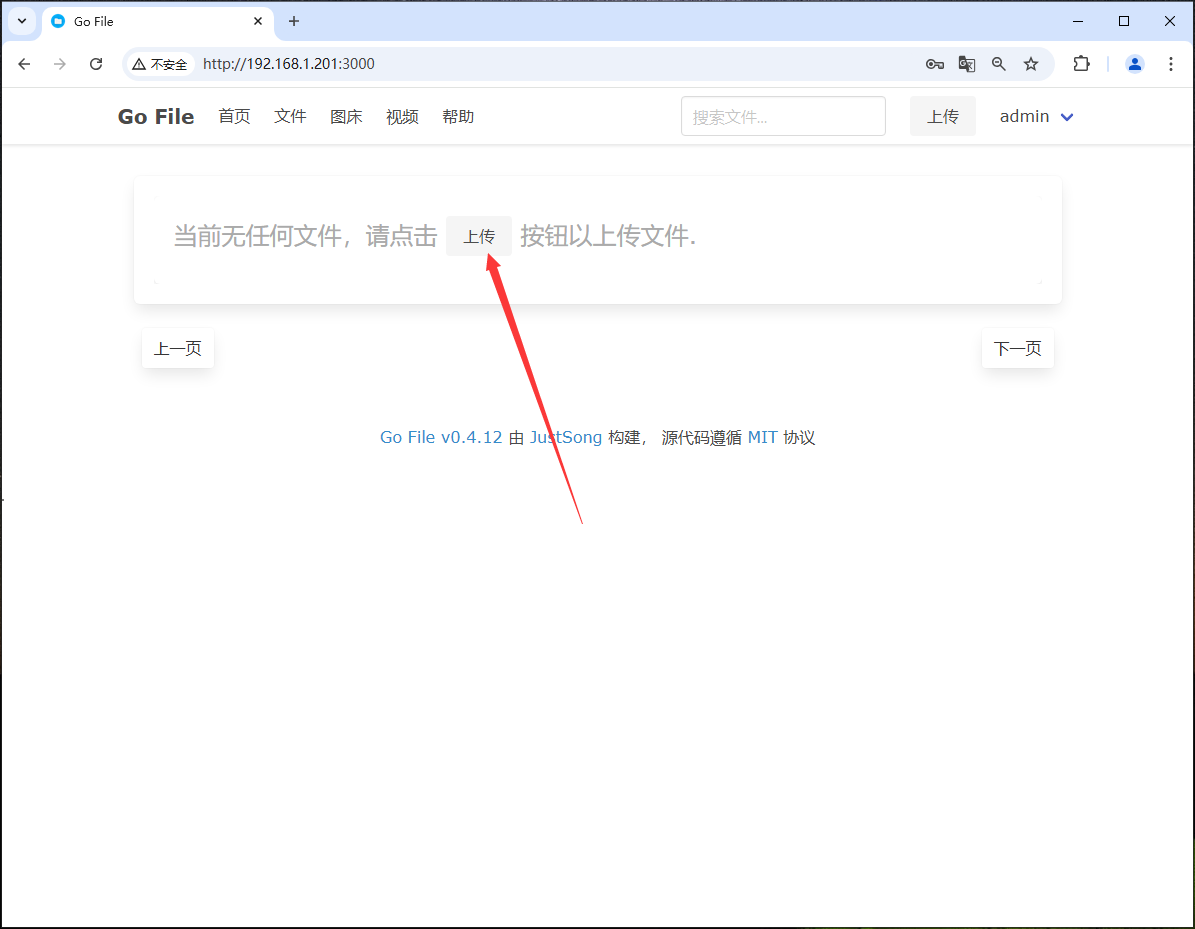Image resolution: width=1195 pixels, height=929 pixels.
Task: Expand the admin account dropdown
Action: pos(1036,116)
